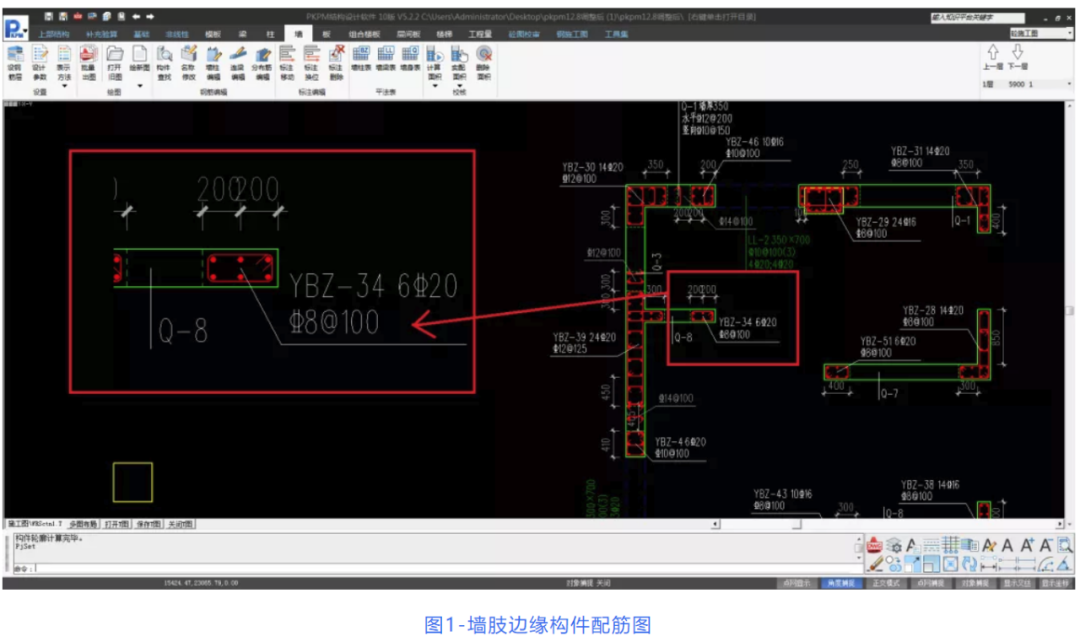
Task: Switch to the 上部结构 ribbon tab
Action: tap(53, 34)
